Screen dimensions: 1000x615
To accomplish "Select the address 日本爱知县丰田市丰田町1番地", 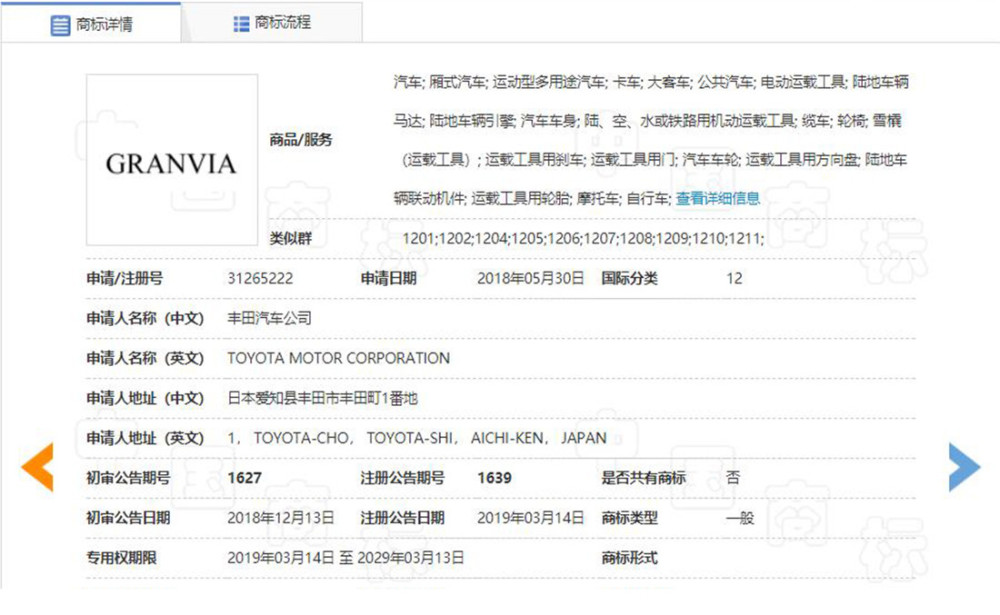I will point(323,398).
